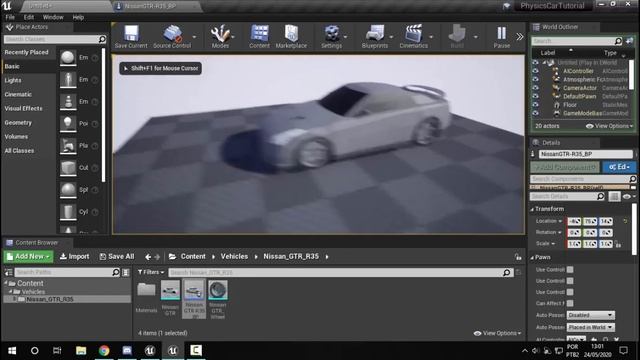Open the Edit menu

[29, 17]
